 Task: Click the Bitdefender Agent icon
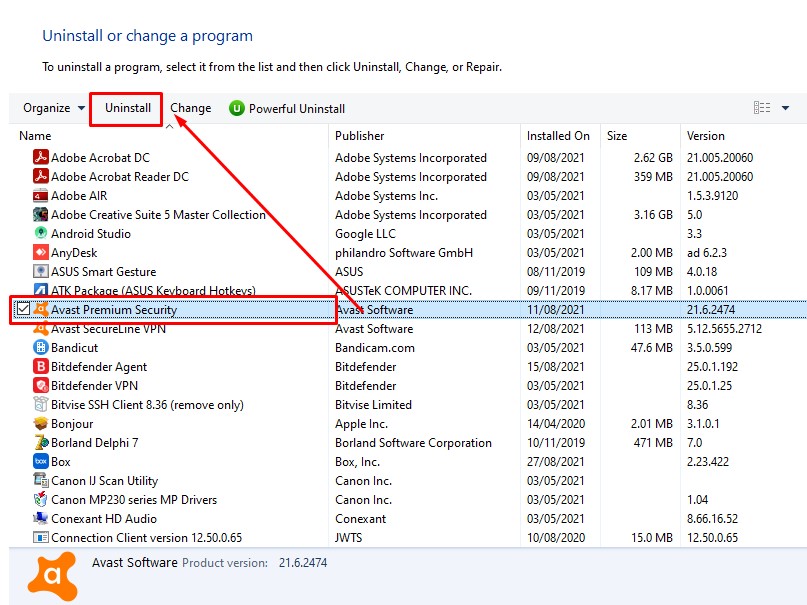coord(41,366)
